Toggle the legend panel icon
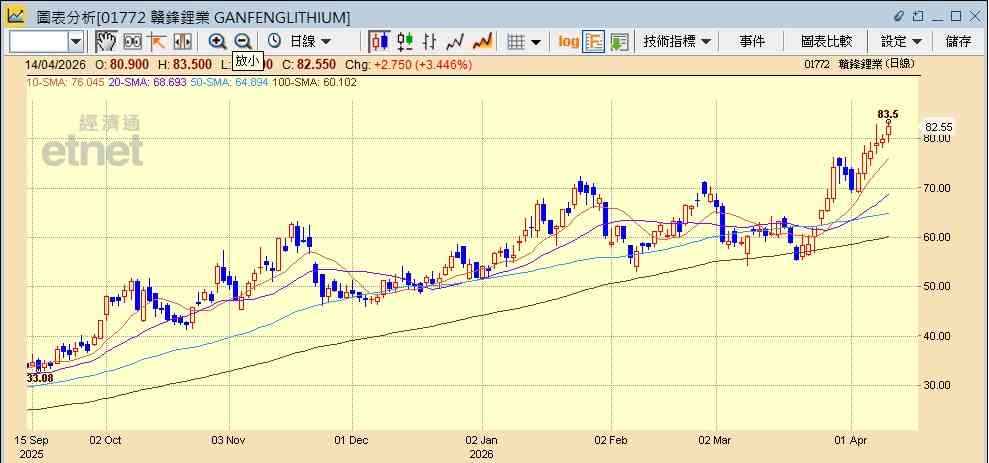 pos(594,42)
